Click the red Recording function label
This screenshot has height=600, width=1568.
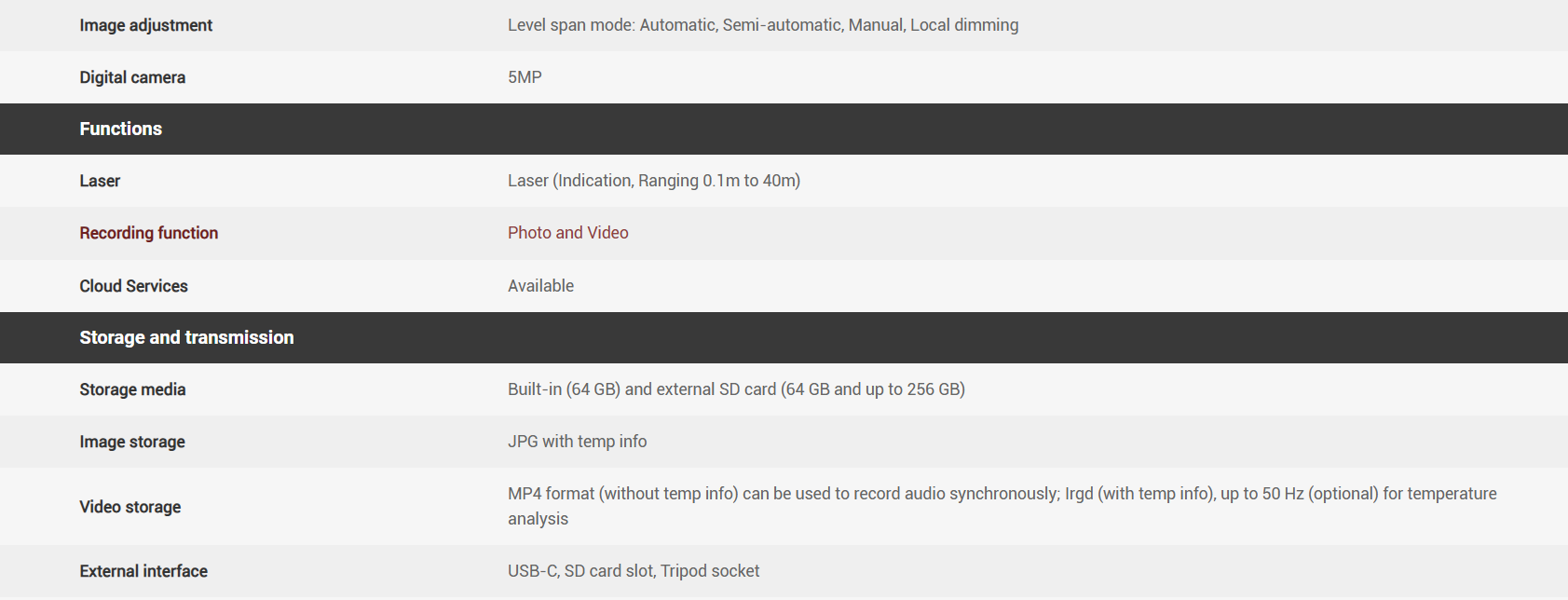pyautogui.click(x=149, y=233)
